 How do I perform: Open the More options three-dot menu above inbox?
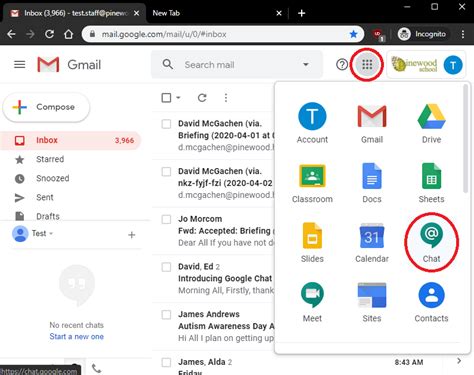click(x=226, y=98)
